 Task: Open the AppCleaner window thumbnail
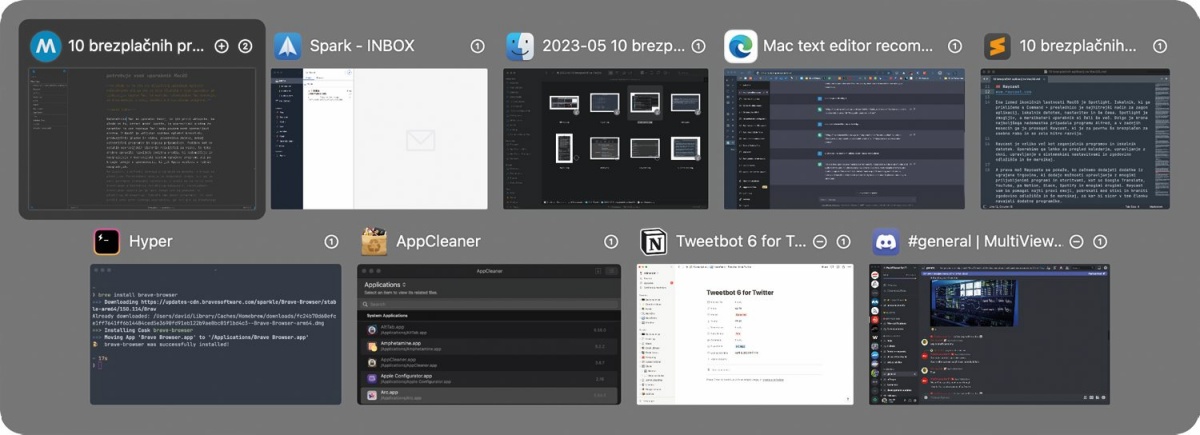[x=489, y=335]
